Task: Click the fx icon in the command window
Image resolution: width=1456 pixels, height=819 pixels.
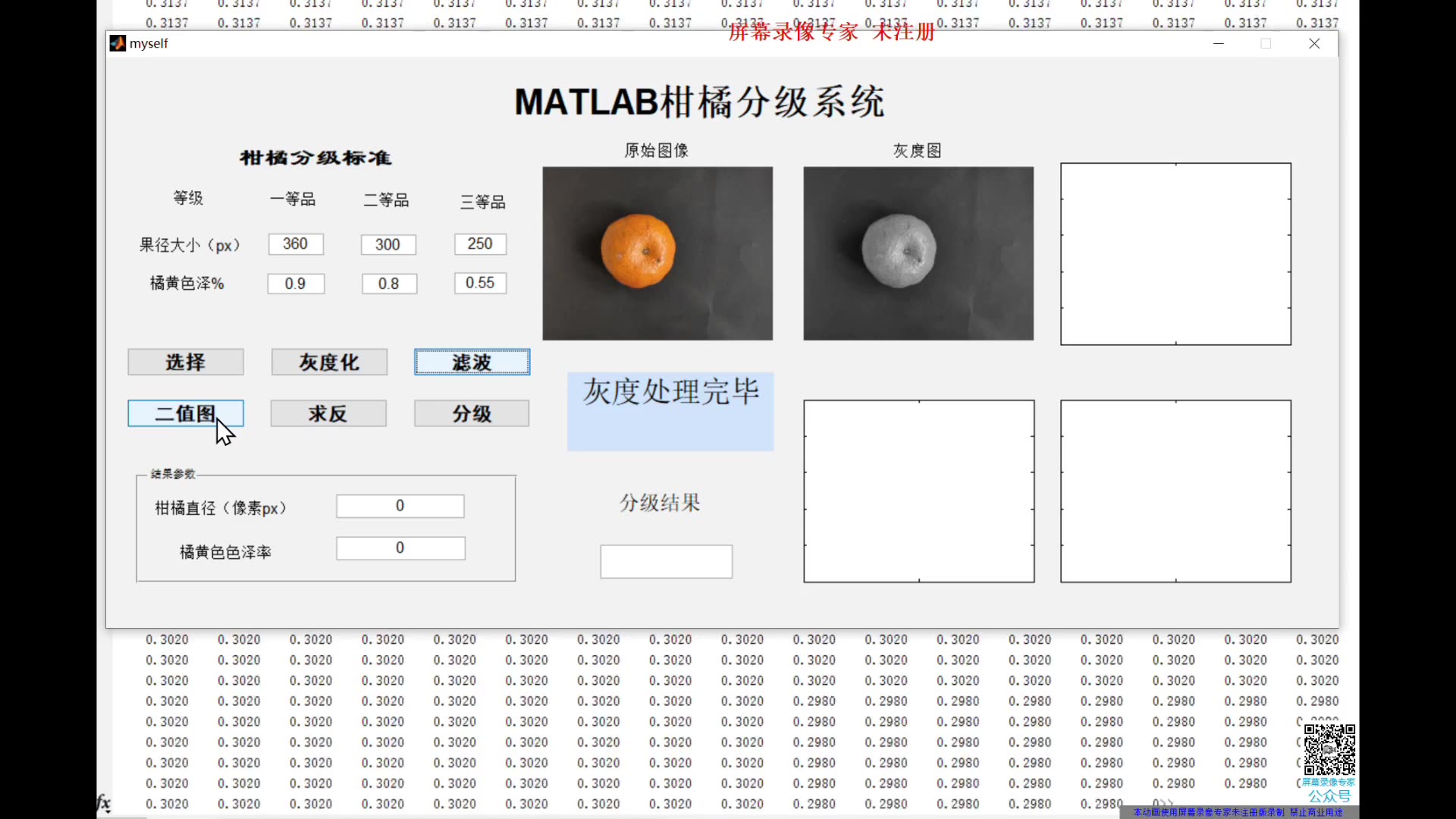Action: point(104,802)
